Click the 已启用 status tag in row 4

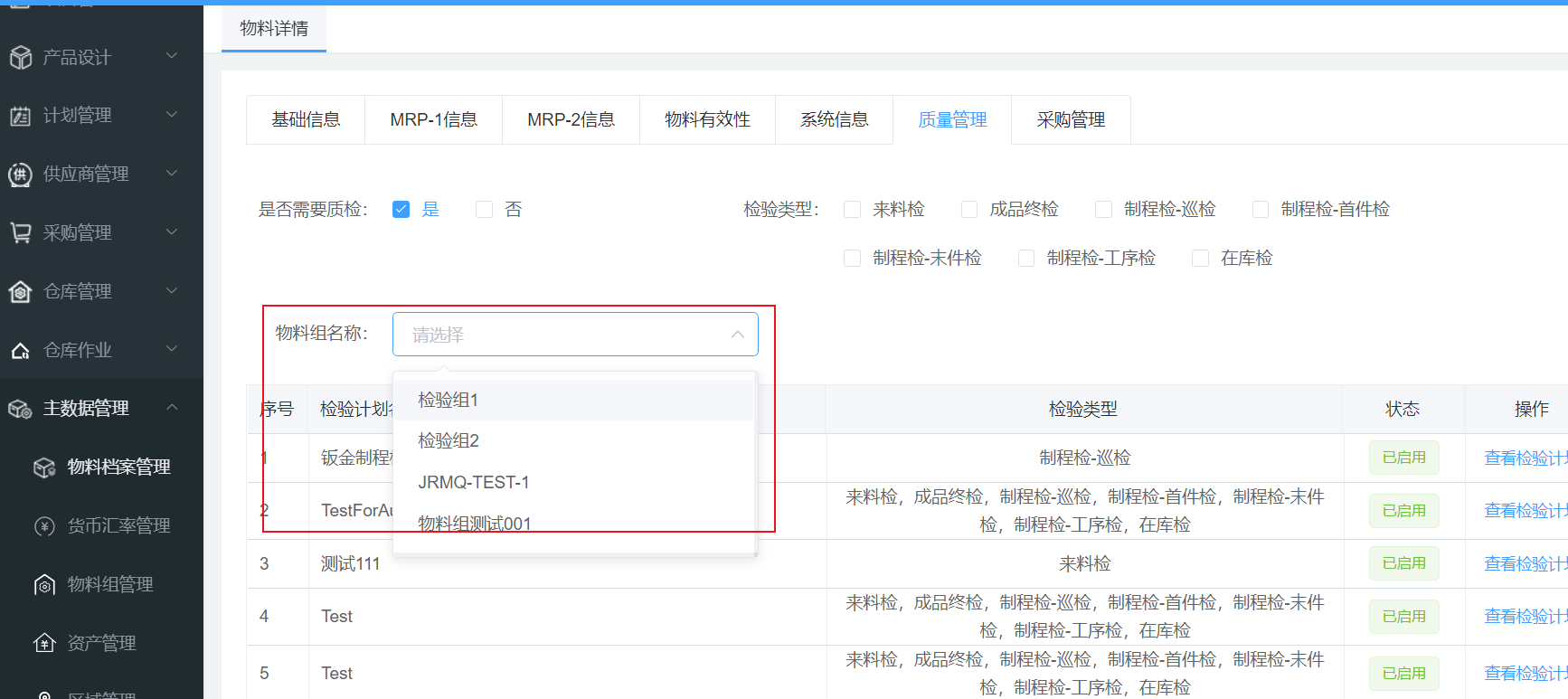click(x=1403, y=617)
